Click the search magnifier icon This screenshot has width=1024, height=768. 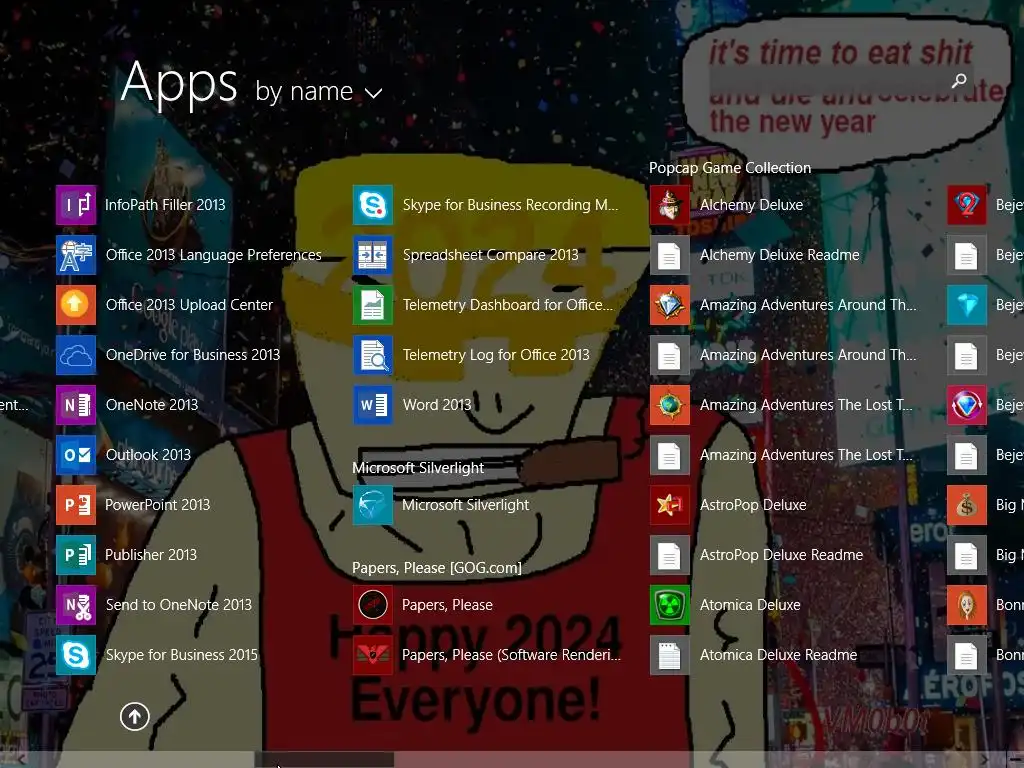pyautogui.click(x=959, y=80)
